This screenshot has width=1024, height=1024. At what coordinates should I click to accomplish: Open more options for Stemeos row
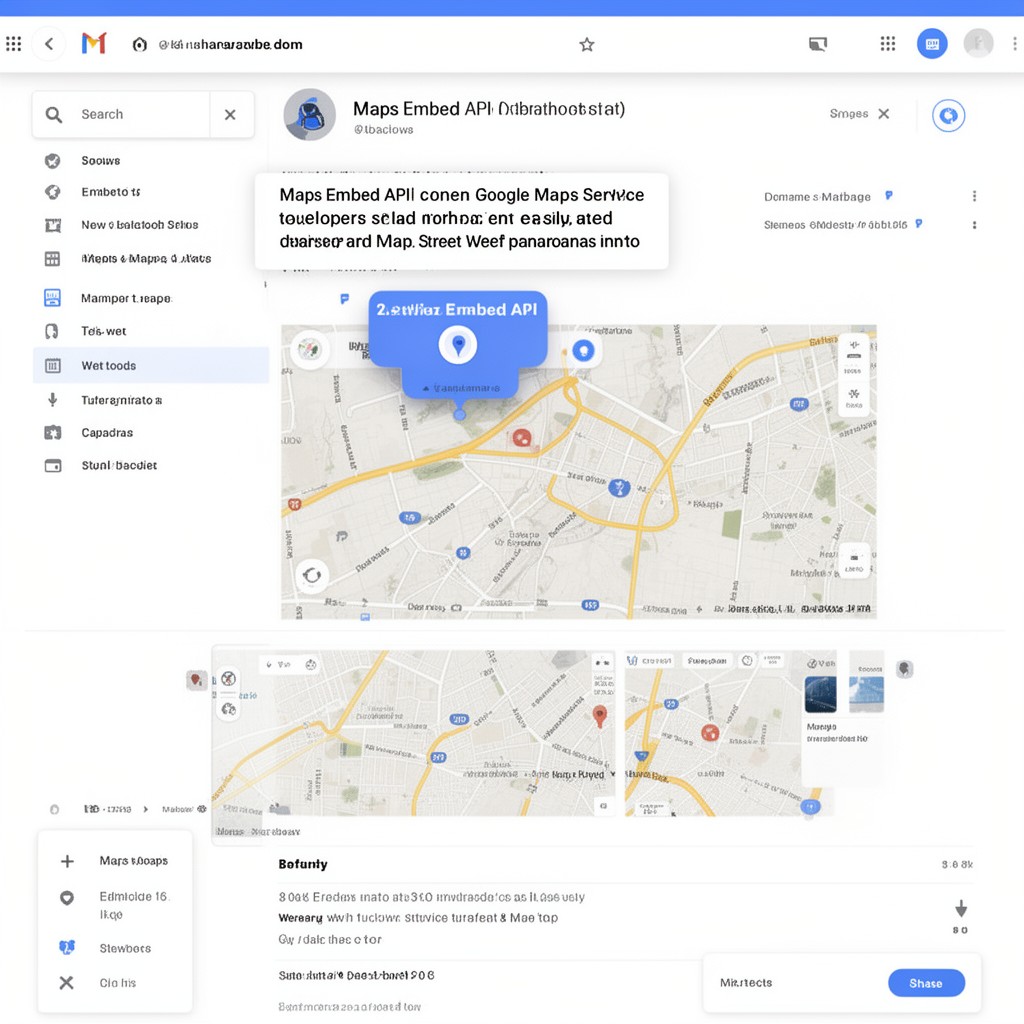click(x=974, y=225)
